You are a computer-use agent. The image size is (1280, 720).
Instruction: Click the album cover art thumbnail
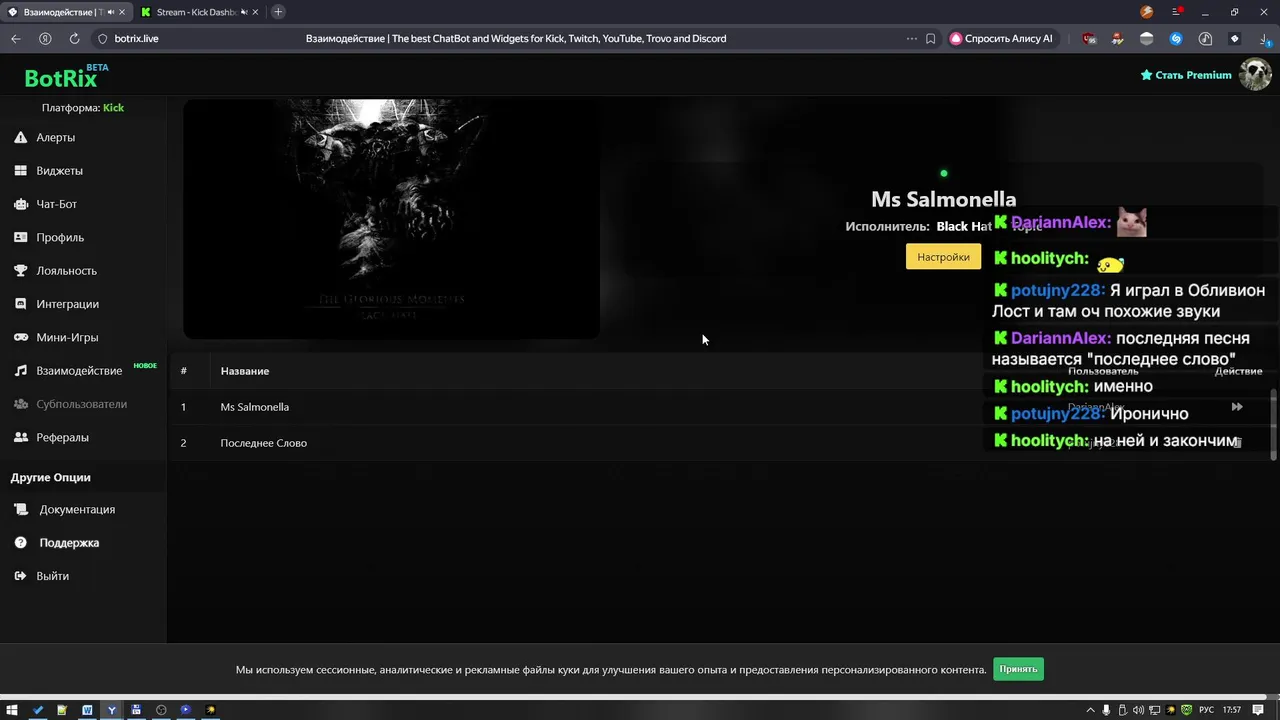click(391, 219)
